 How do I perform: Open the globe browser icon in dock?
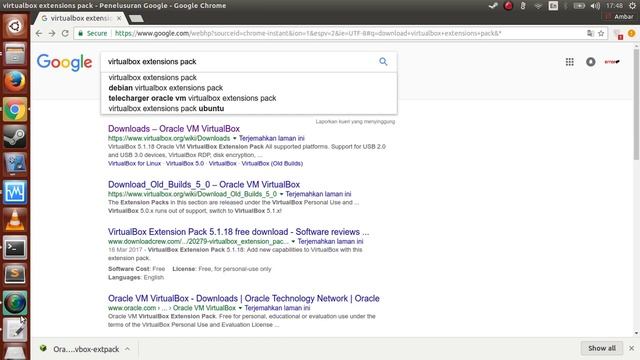pos(15,302)
